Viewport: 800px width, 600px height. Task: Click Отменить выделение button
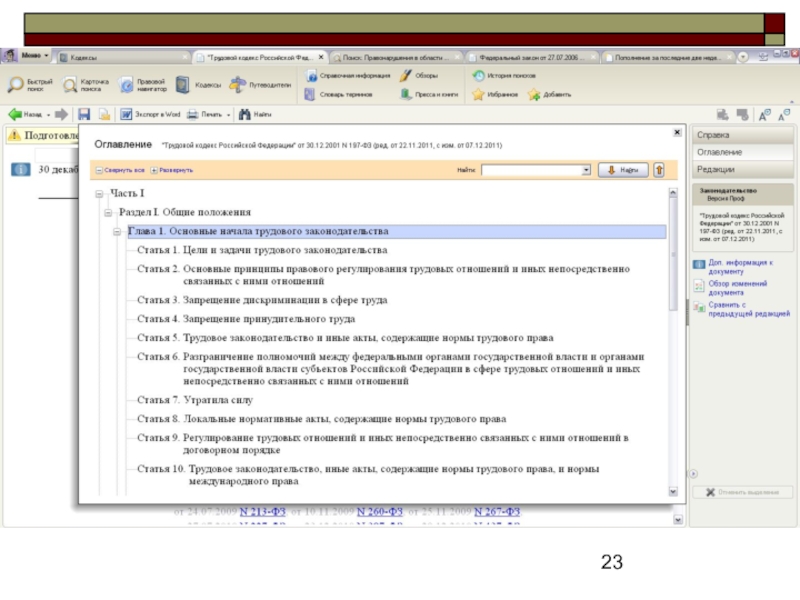click(742, 492)
